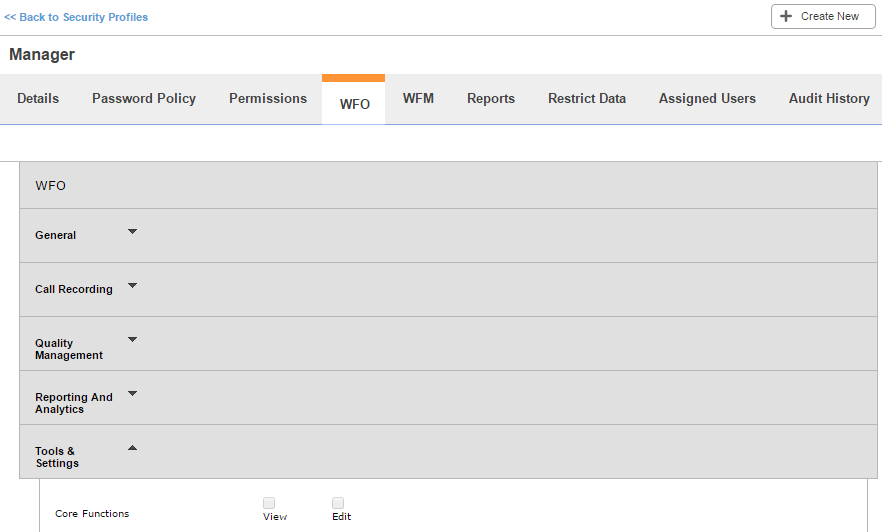
Task: Expand the Quality Management section arrow
Action: (132, 339)
